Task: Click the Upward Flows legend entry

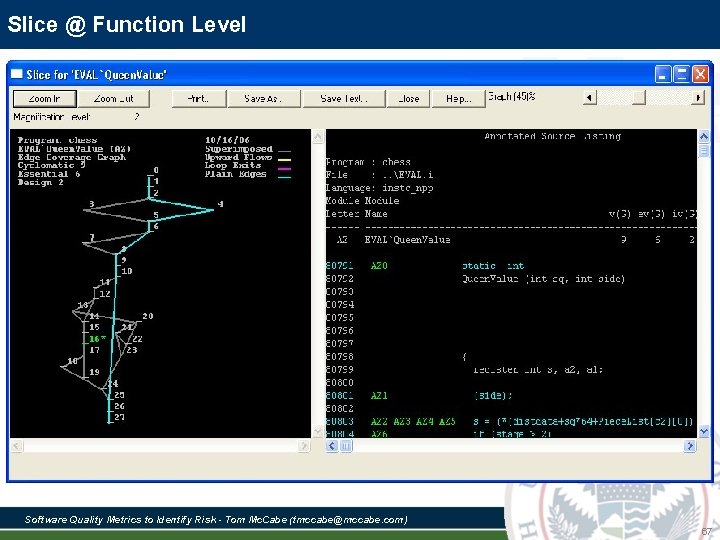Action: point(238,157)
